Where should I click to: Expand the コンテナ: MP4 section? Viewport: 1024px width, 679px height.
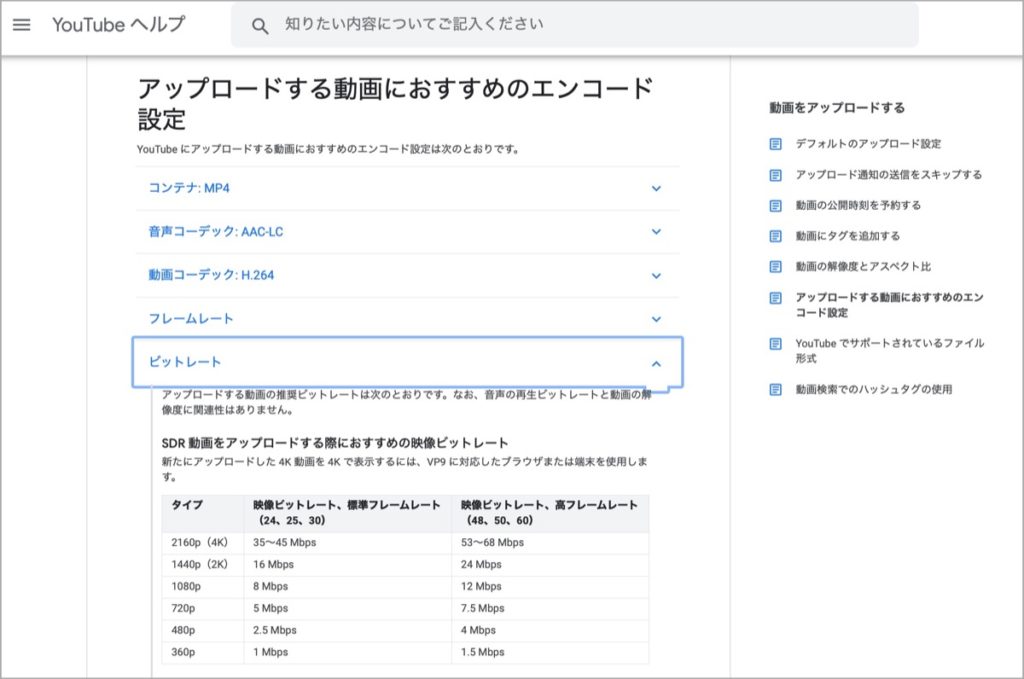[408, 188]
